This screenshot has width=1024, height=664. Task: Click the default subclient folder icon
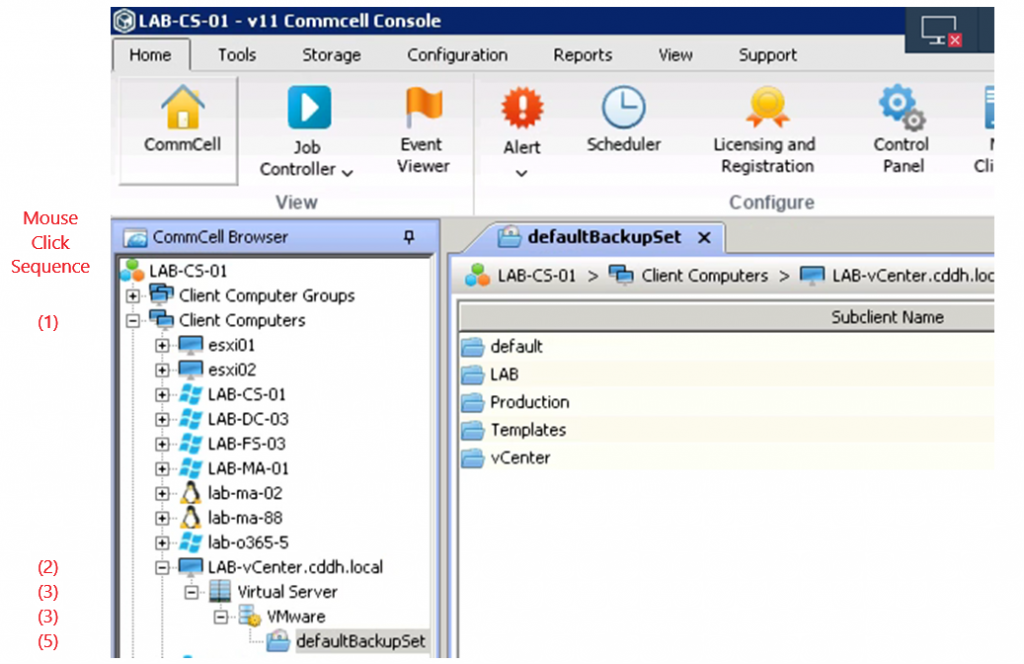pyautogui.click(x=472, y=347)
